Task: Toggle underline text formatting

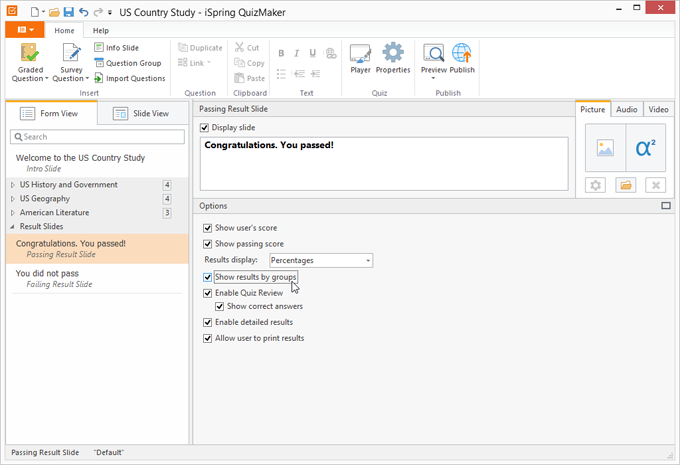Action: click(313, 53)
